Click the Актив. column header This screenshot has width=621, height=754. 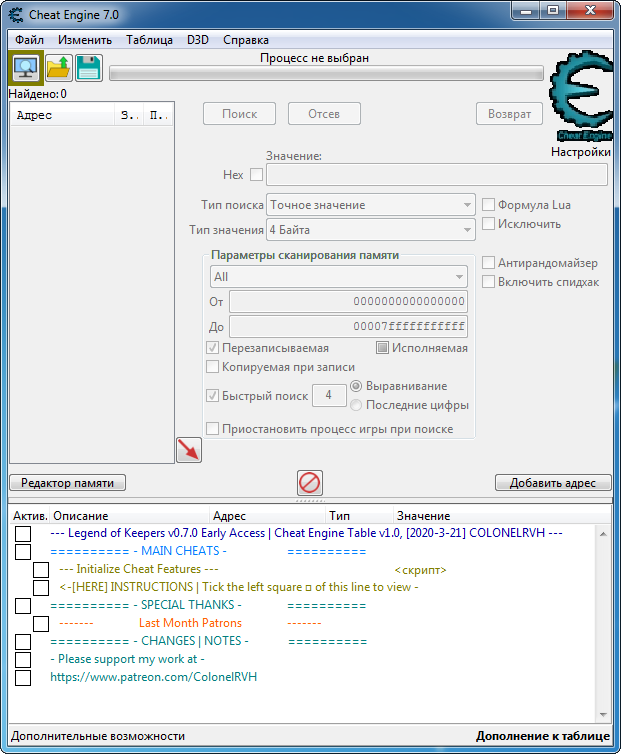coord(30,516)
